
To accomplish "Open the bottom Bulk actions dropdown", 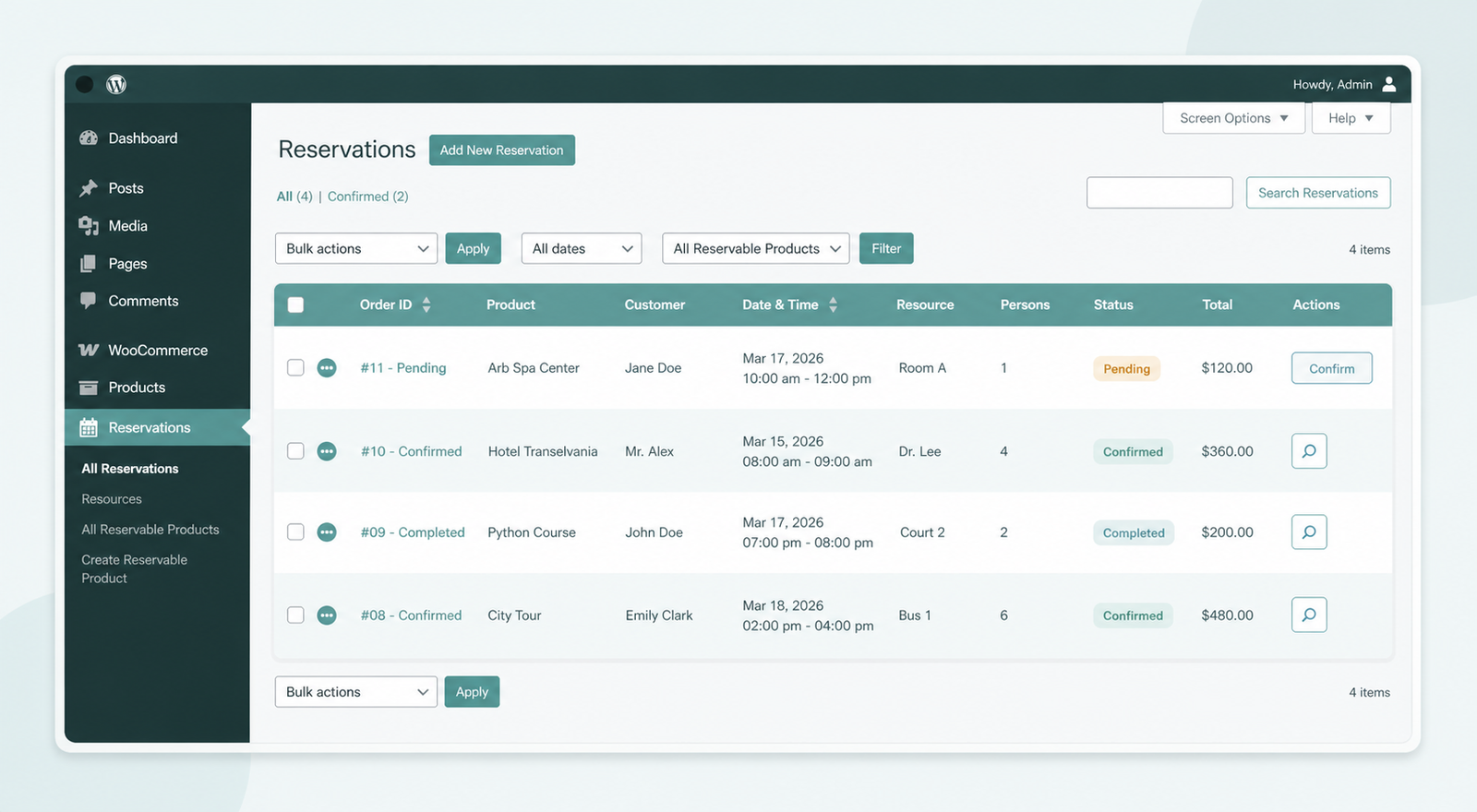I will point(356,692).
